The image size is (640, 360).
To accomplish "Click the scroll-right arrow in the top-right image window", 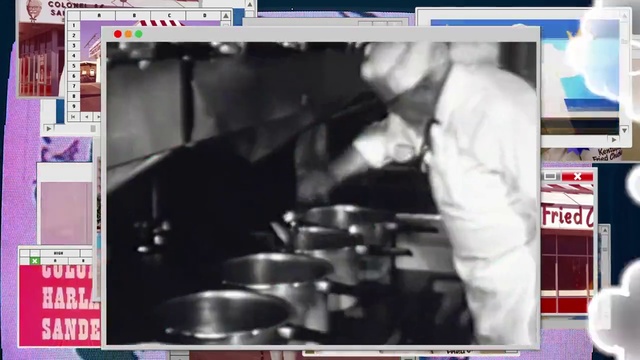I will pos(614,140).
